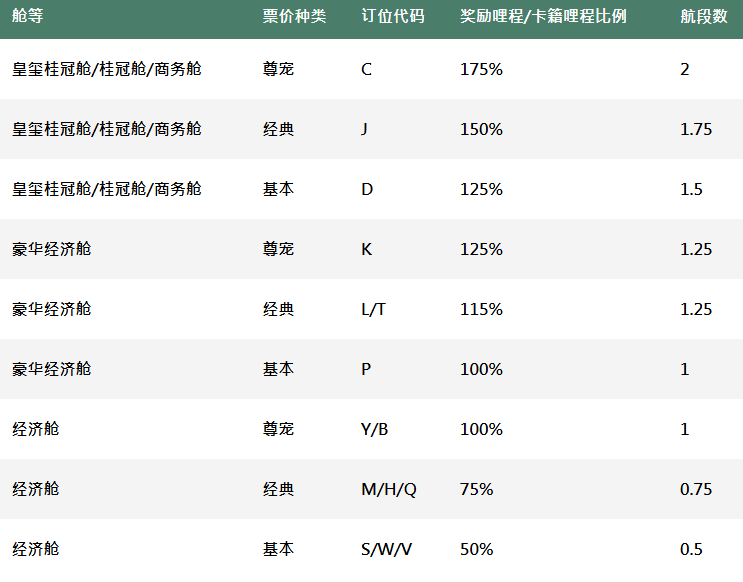Click 经典 fare type in J row
743x582 pixels.
pyautogui.click(x=278, y=129)
